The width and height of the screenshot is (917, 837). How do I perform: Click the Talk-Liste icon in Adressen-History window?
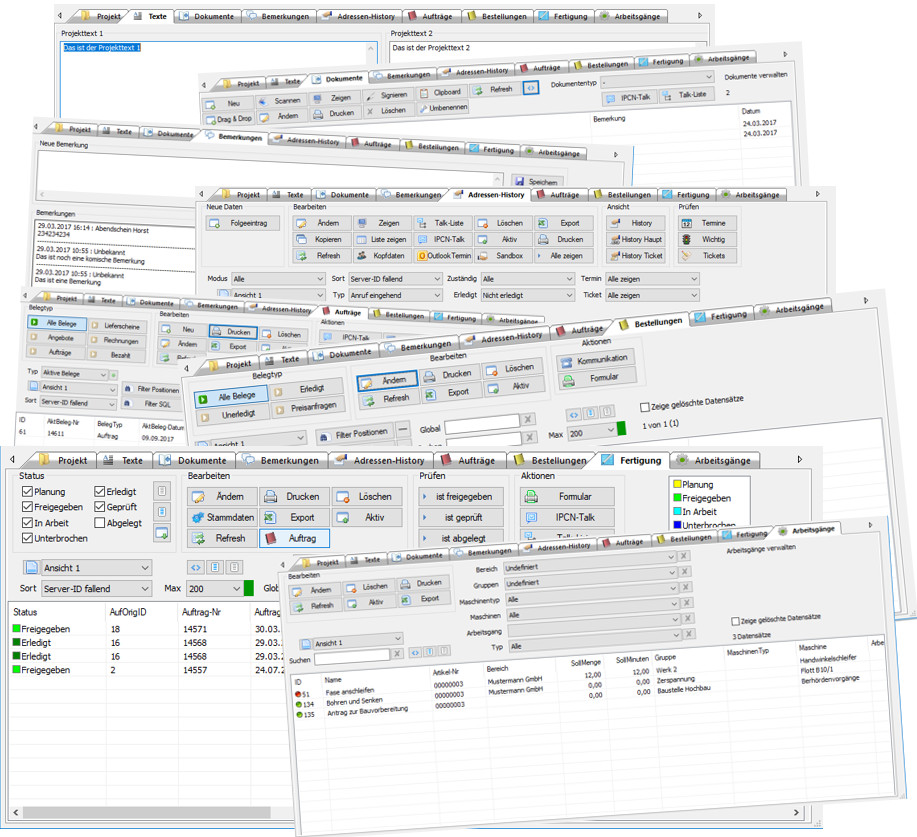421,223
